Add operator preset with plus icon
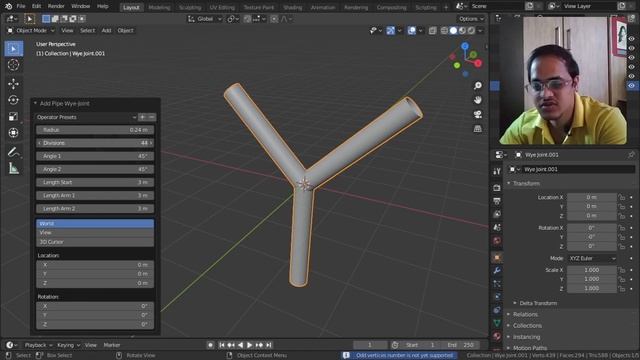Screen dimensions: 640x360 142,117
